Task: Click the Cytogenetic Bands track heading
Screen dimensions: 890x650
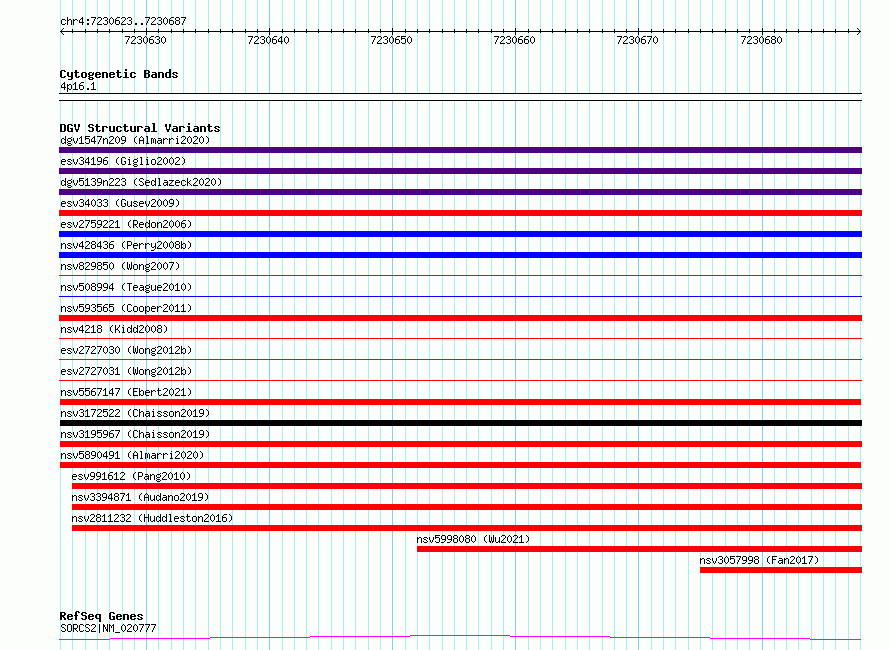Action: 119,74
